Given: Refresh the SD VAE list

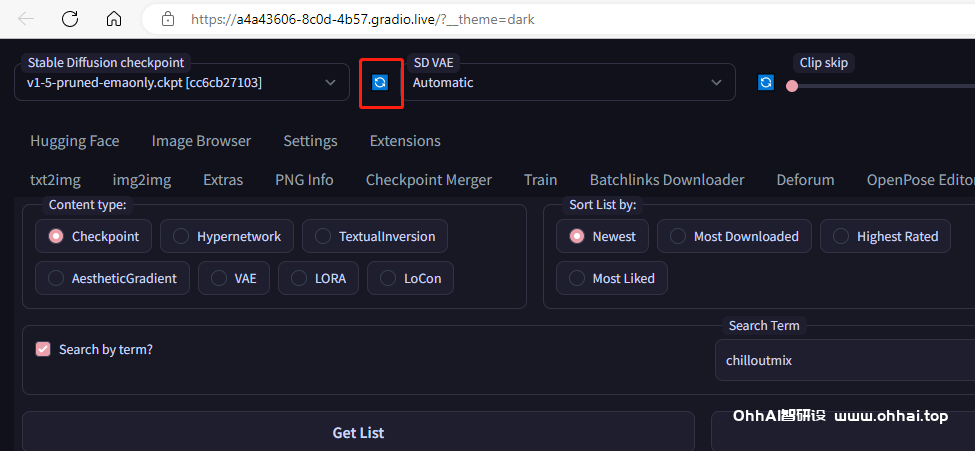Looking at the screenshot, I should (766, 82).
